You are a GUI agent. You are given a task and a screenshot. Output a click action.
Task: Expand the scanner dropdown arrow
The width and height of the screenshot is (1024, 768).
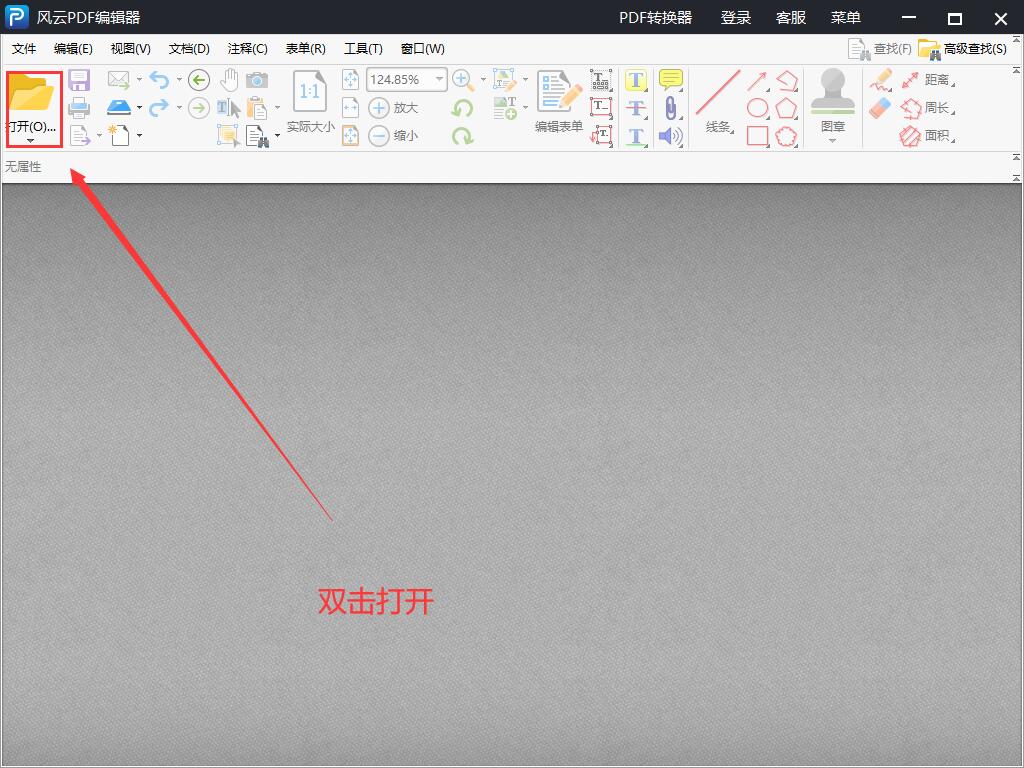(x=139, y=107)
